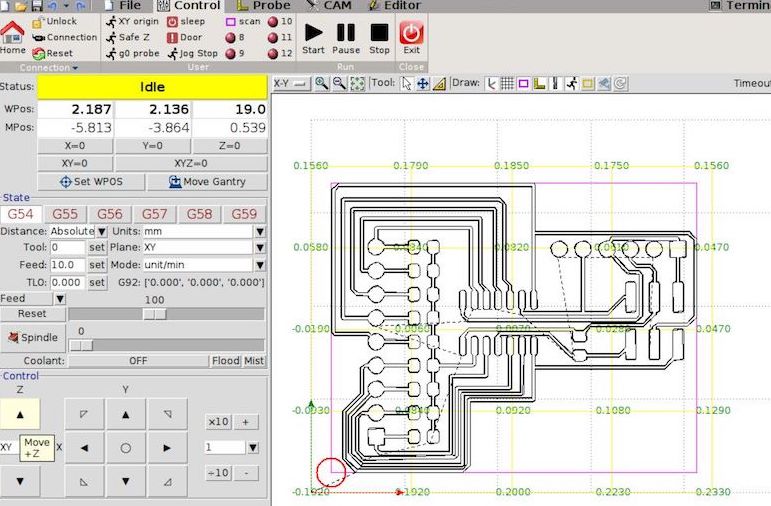771x506 pixels.
Task: Toggle the camera draw option
Action: click(x=604, y=84)
